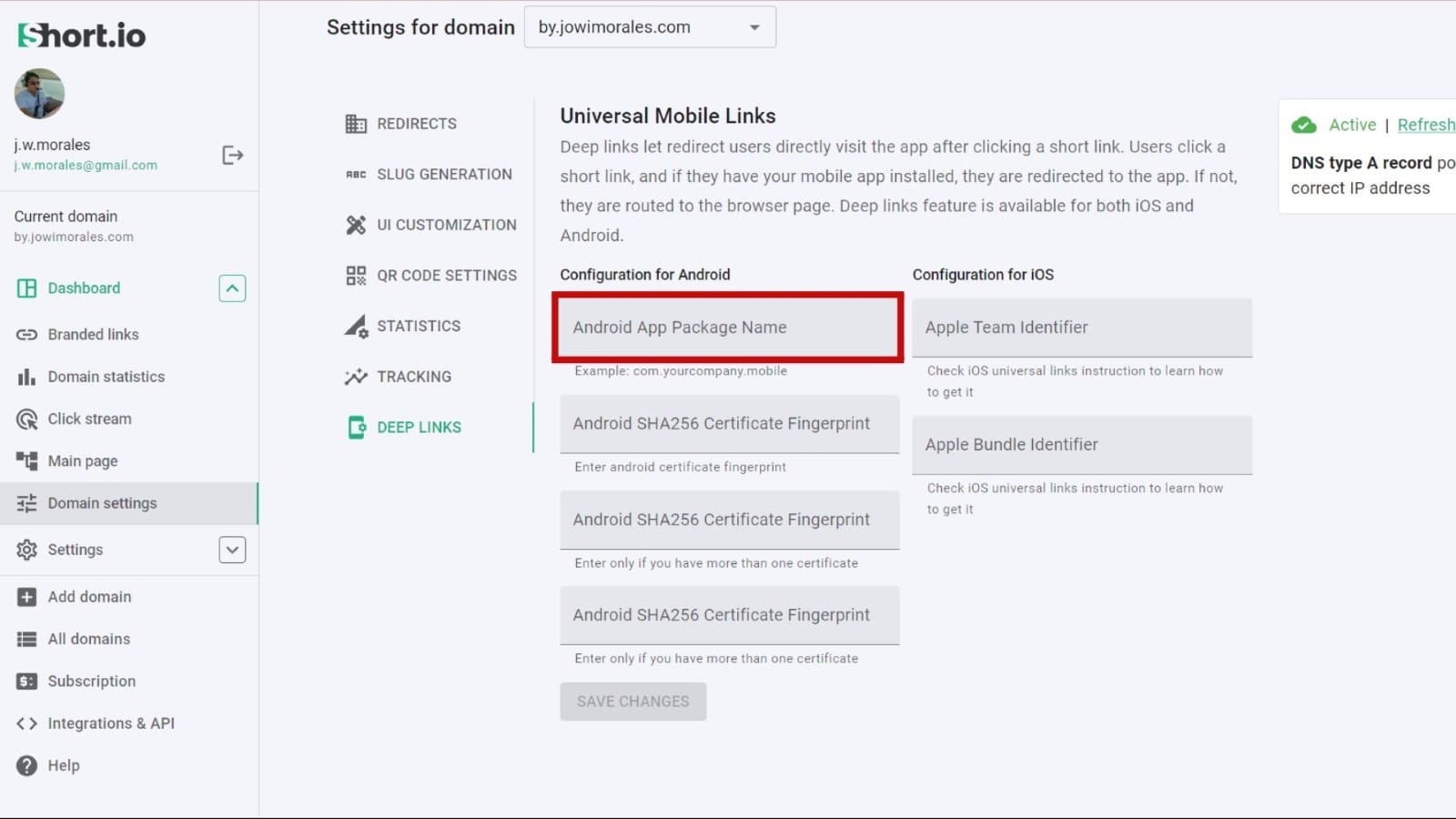Click the first Android SHA256 Certificate Fingerprint field

click(729, 424)
